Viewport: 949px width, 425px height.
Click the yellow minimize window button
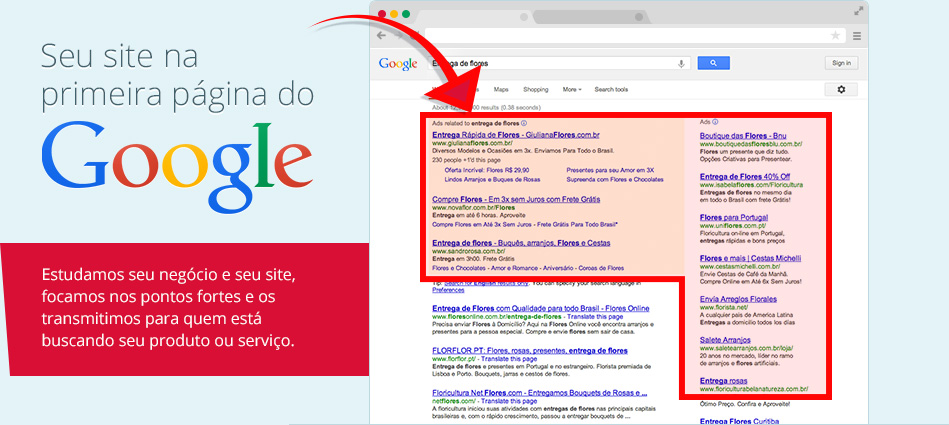click(393, 13)
